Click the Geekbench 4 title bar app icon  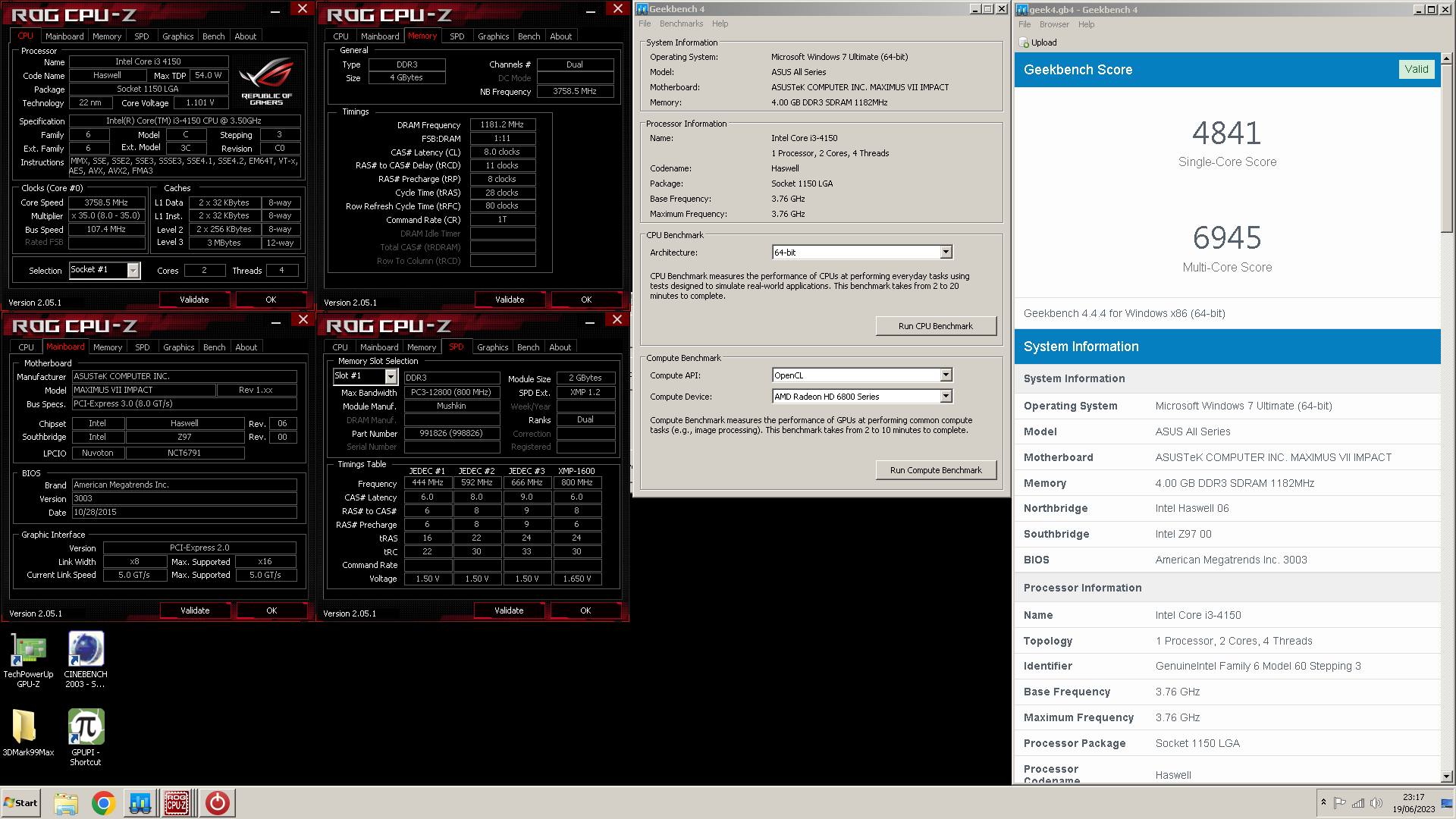coord(642,9)
